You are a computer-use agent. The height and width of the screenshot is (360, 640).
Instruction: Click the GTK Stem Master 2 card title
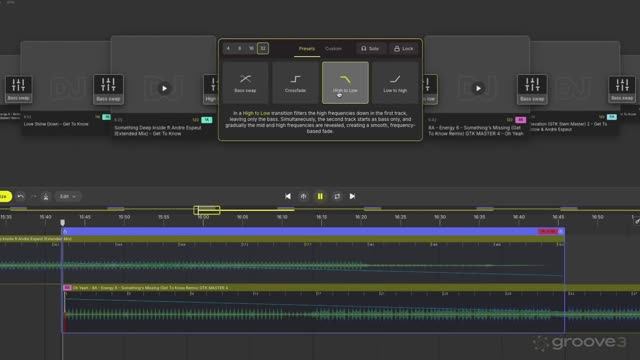(569, 127)
